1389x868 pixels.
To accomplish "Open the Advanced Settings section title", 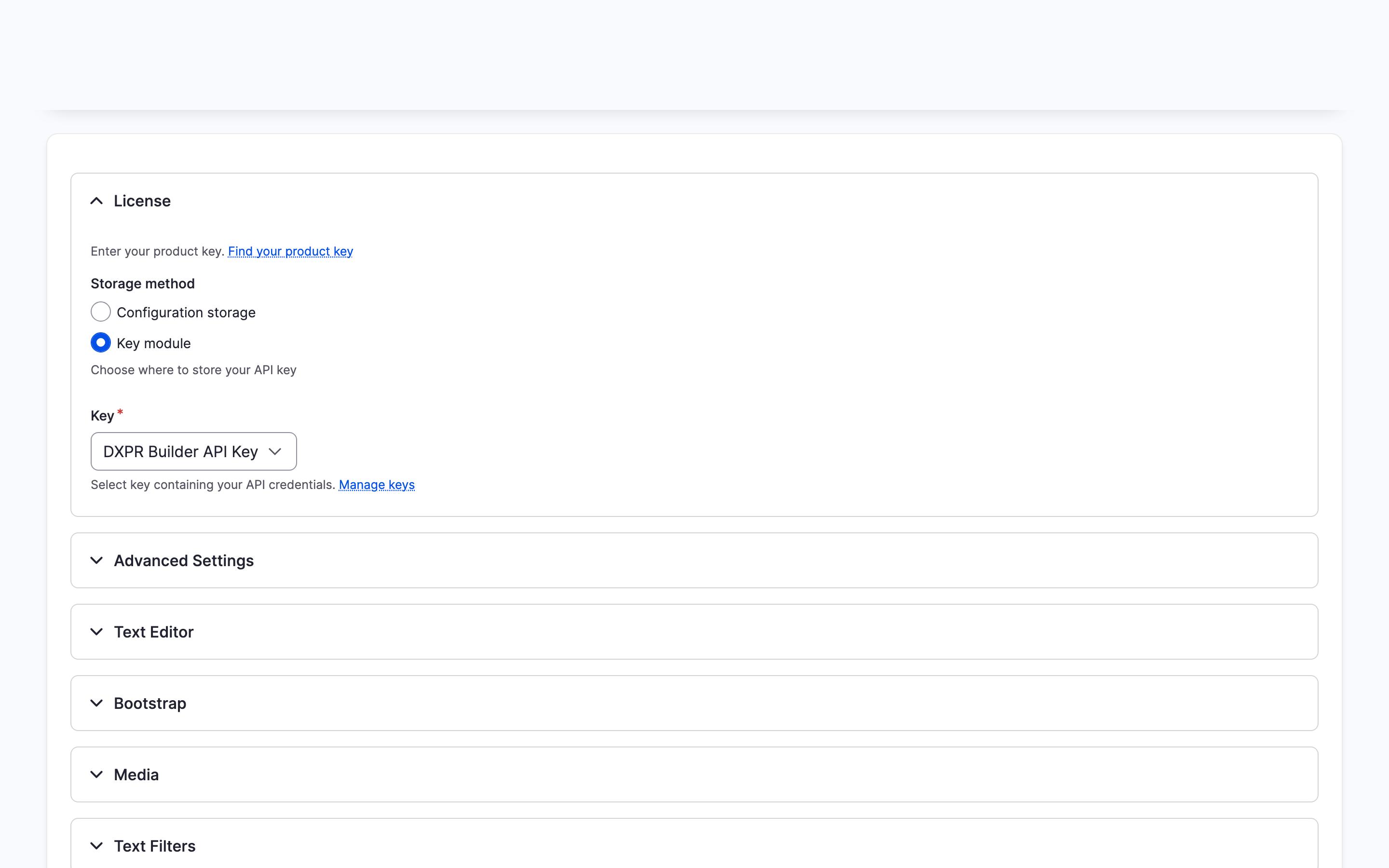I will pos(184,560).
